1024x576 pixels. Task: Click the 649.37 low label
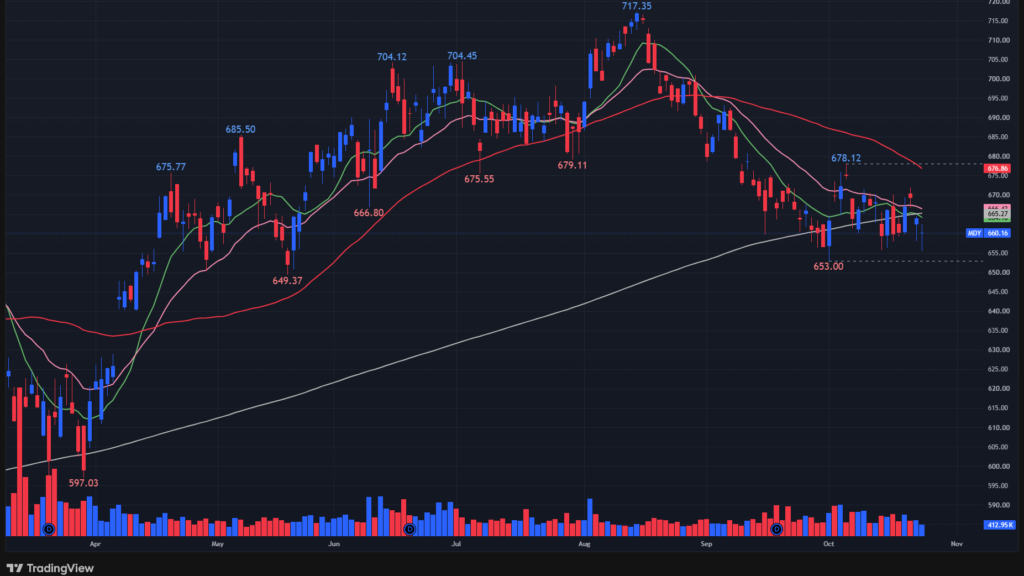pyautogui.click(x=287, y=281)
